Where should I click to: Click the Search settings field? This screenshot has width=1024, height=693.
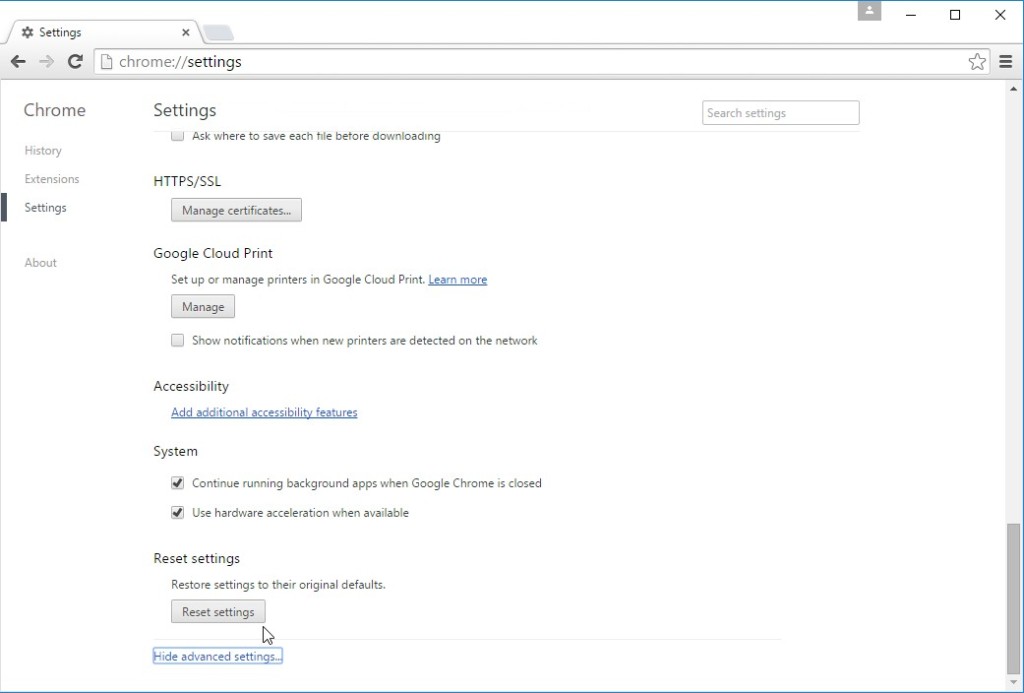780,113
